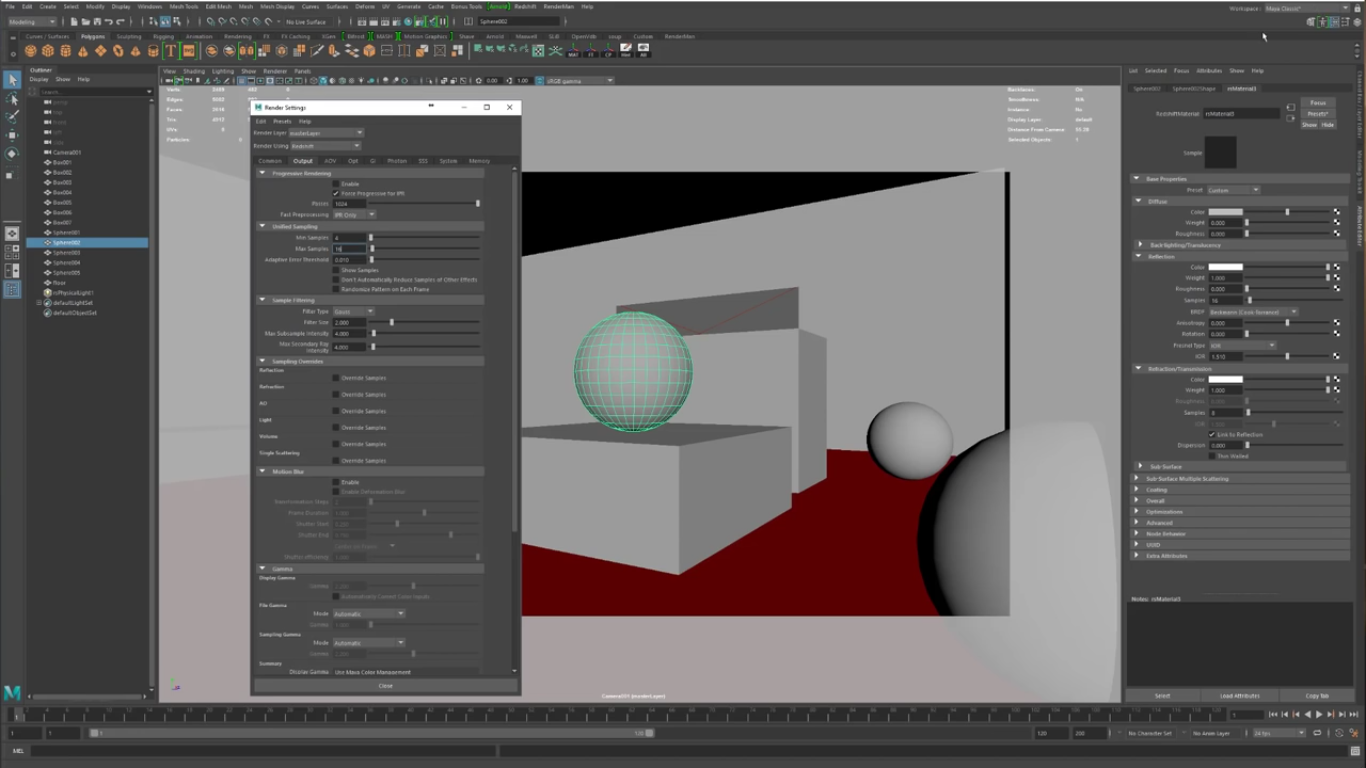Click the Presets button in Attribute Editor
The image size is (1366, 768).
(x=1318, y=114)
